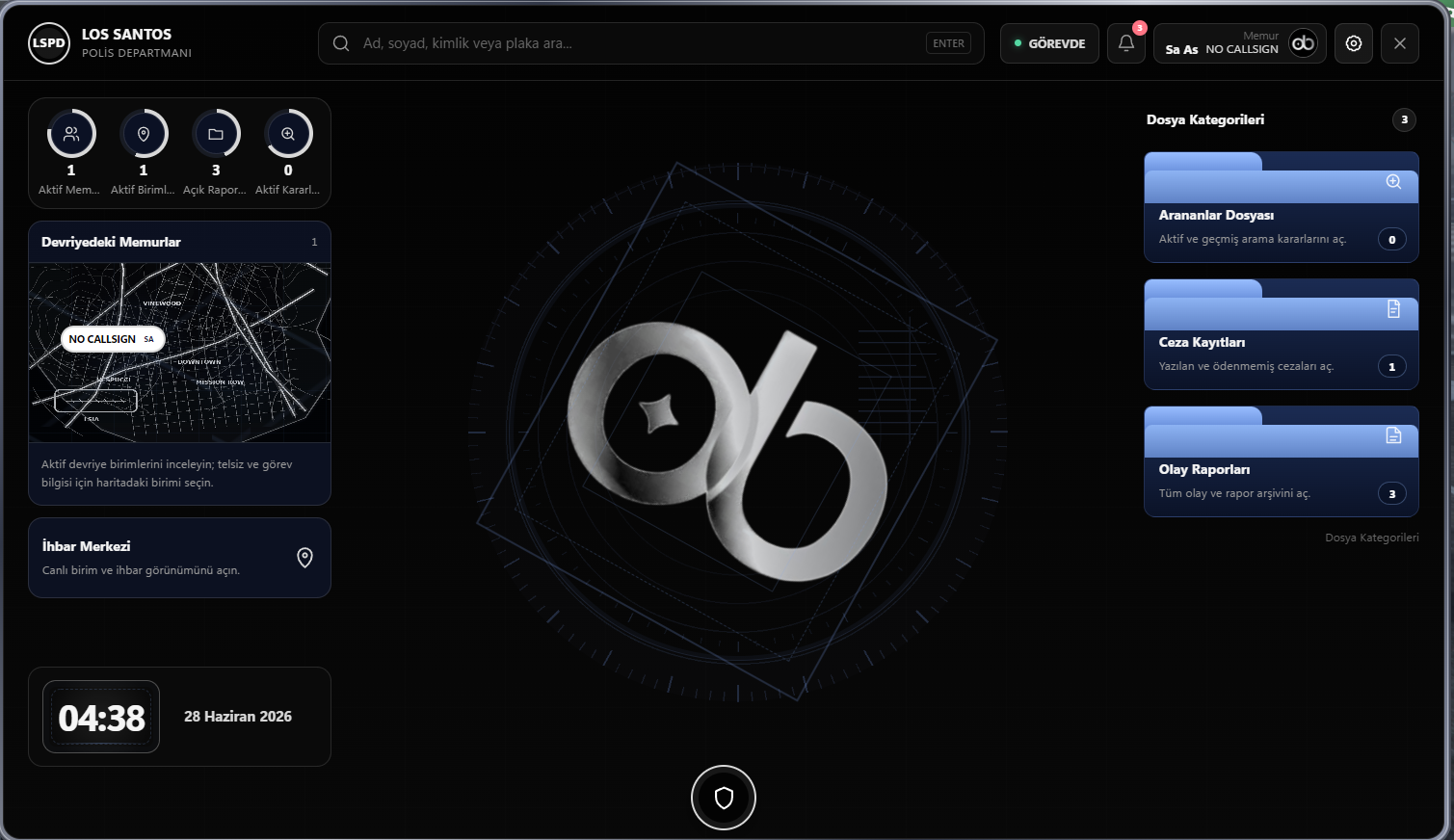This screenshot has width=1454, height=840.
Task: Click the patrol map thumbnail
Action: pyautogui.click(x=180, y=353)
